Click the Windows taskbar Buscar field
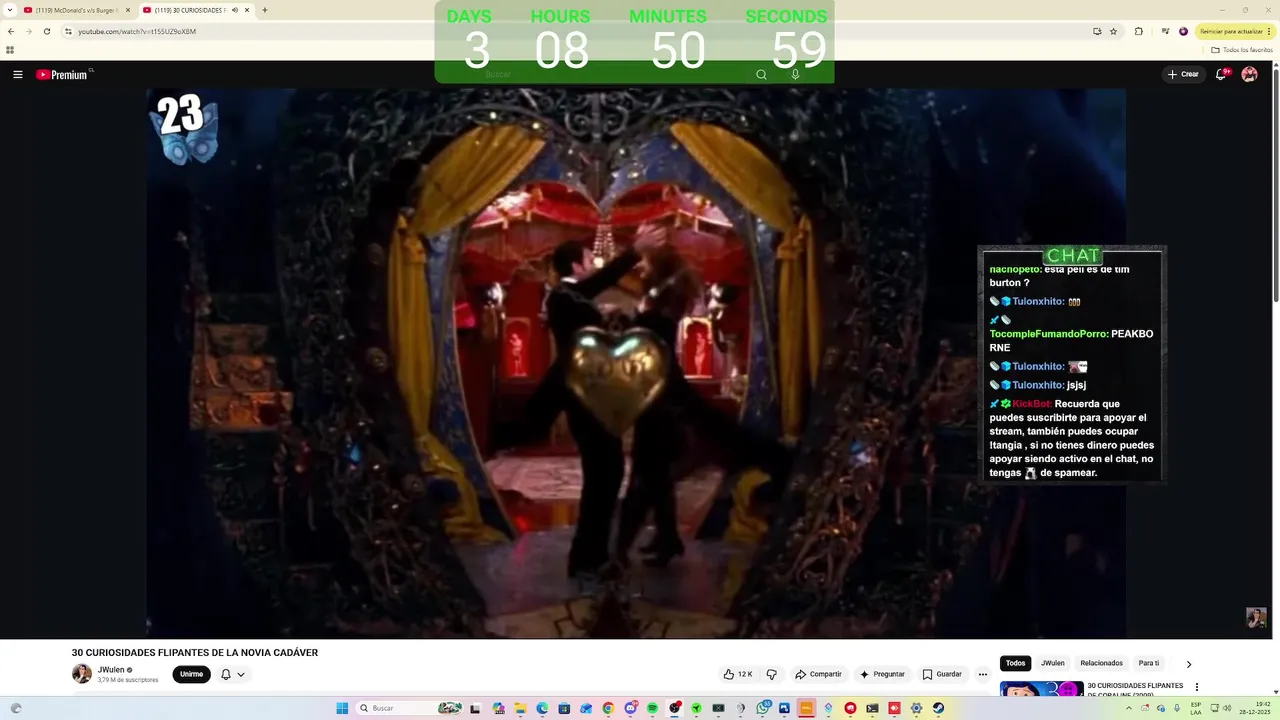The width and height of the screenshot is (1280, 720). click(410, 708)
